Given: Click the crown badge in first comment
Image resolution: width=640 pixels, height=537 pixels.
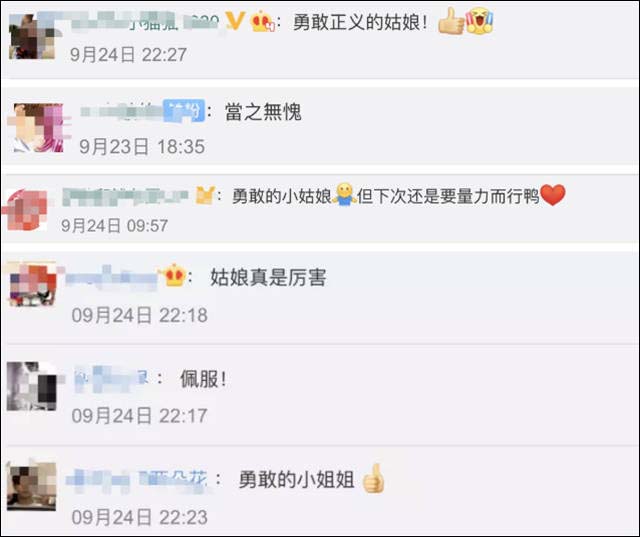Looking at the screenshot, I should (263, 21).
